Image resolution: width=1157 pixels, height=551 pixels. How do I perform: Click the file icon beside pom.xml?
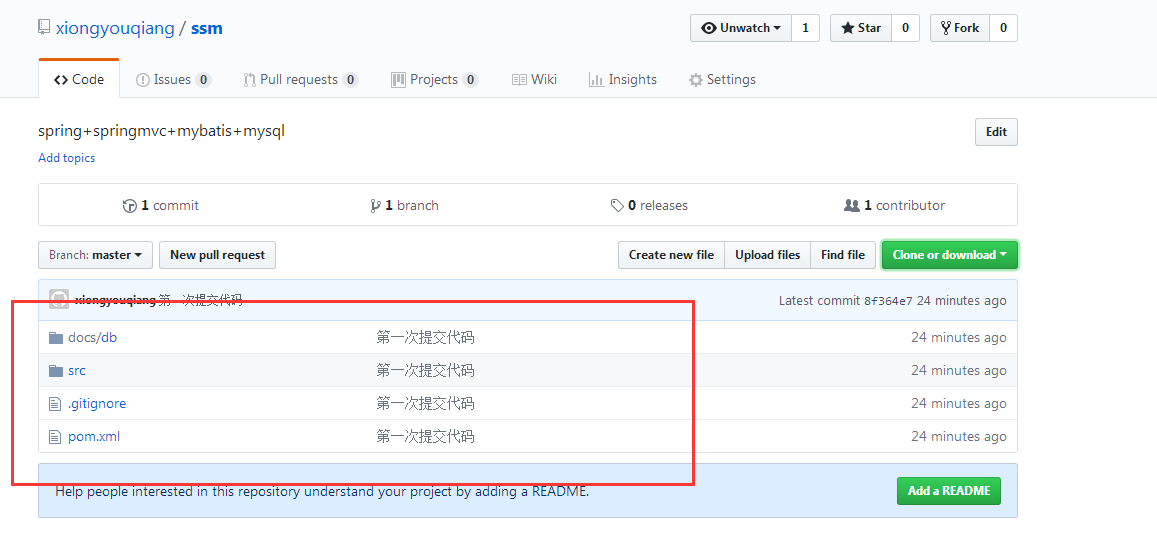tap(55, 437)
